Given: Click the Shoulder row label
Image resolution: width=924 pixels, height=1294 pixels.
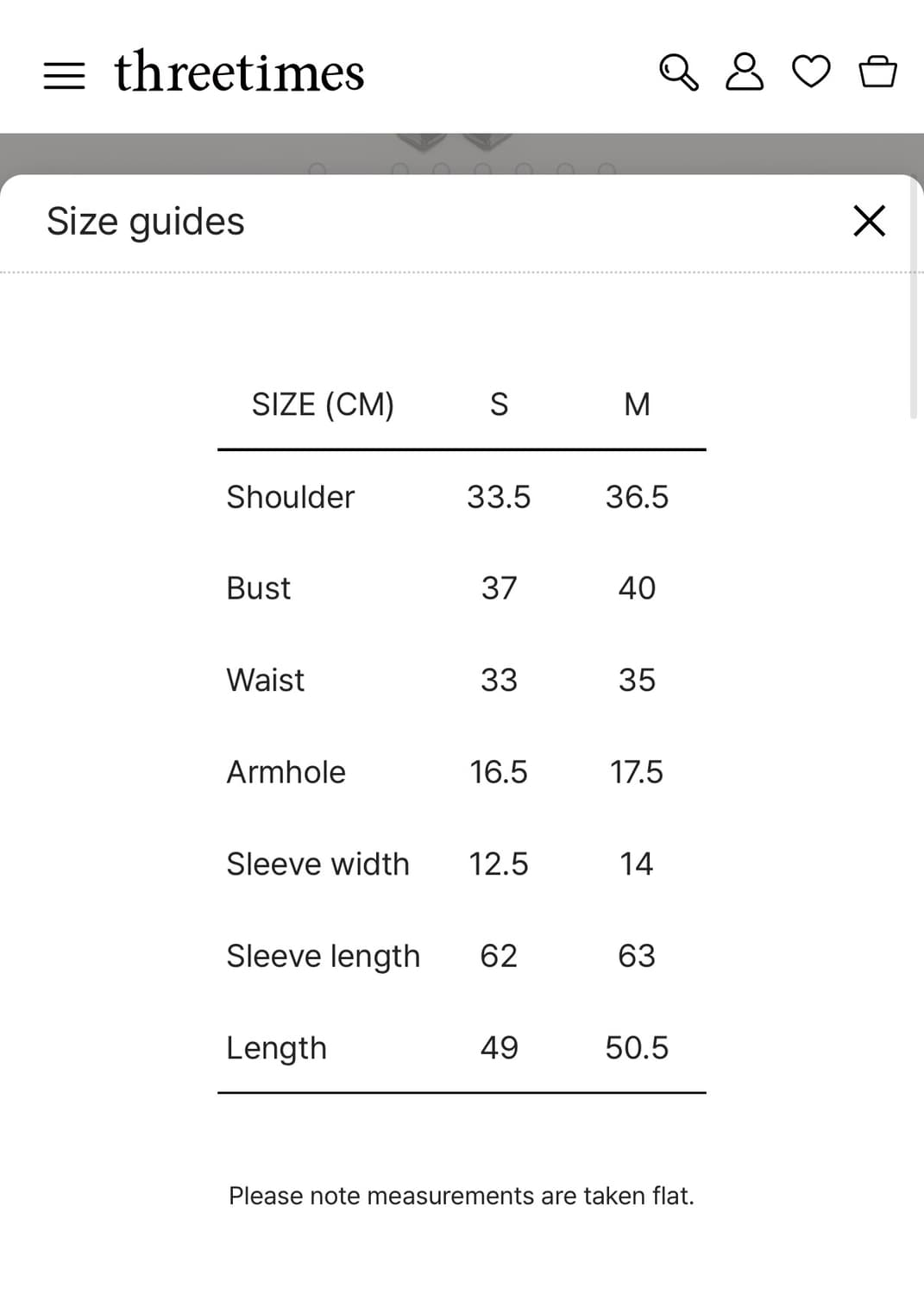Looking at the screenshot, I should tap(290, 497).
